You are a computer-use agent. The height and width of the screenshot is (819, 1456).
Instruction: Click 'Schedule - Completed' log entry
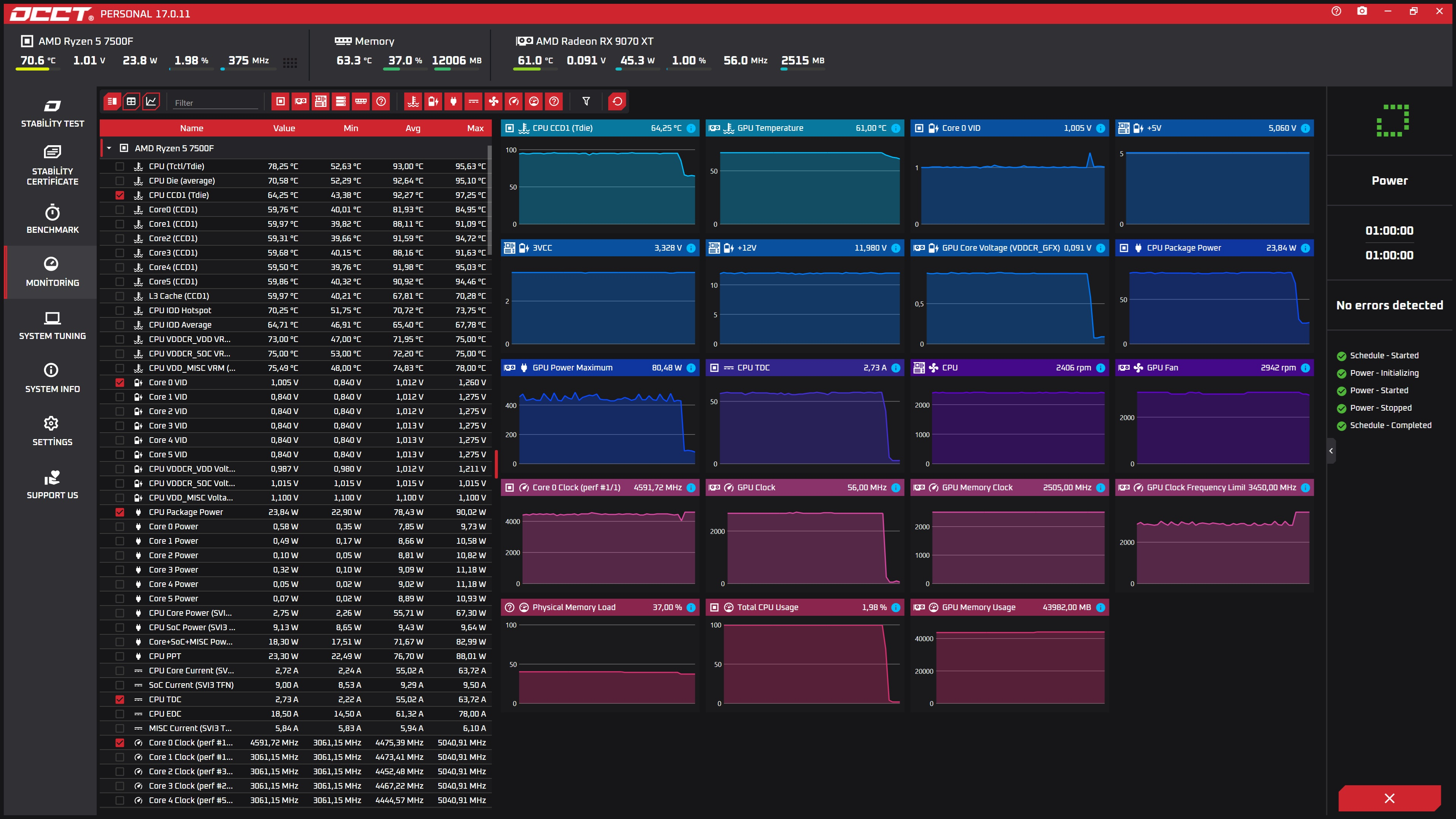pyautogui.click(x=1390, y=425)
